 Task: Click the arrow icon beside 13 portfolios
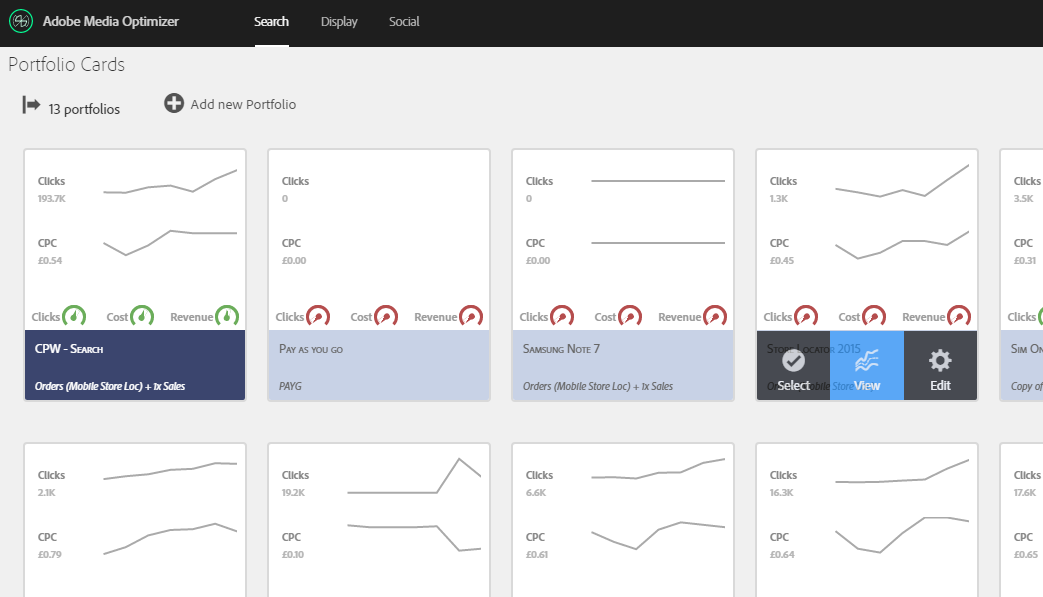click(31, 105)
